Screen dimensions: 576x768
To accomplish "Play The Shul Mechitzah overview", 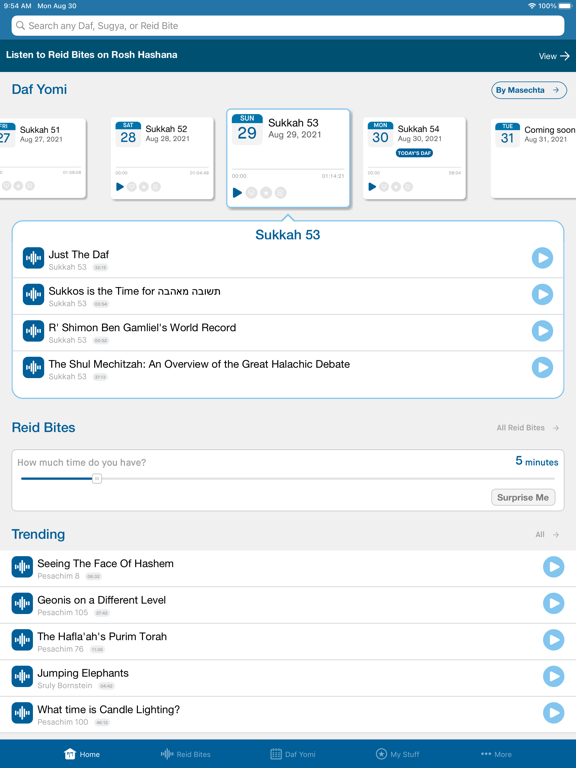I will pos(542,367).
